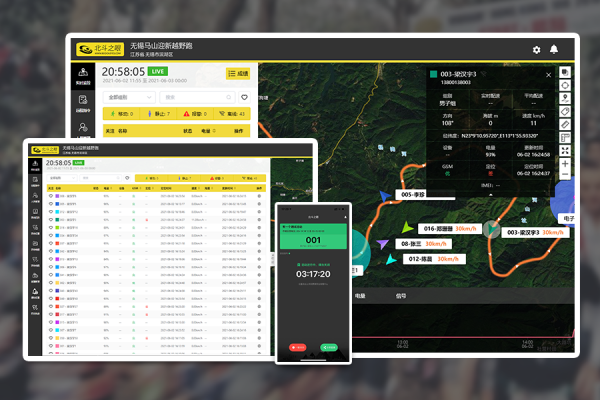Viewport: 600px width, 400px height.
Task: Toggle fullscreen map view icon
Action: tap(565, 150)
